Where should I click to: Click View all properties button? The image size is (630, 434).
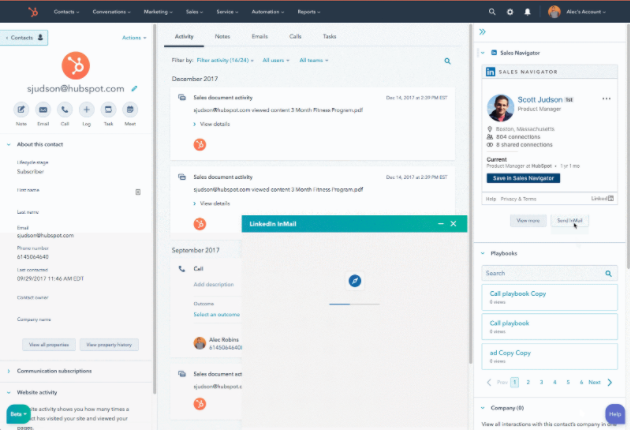click(x=49, y=345)
